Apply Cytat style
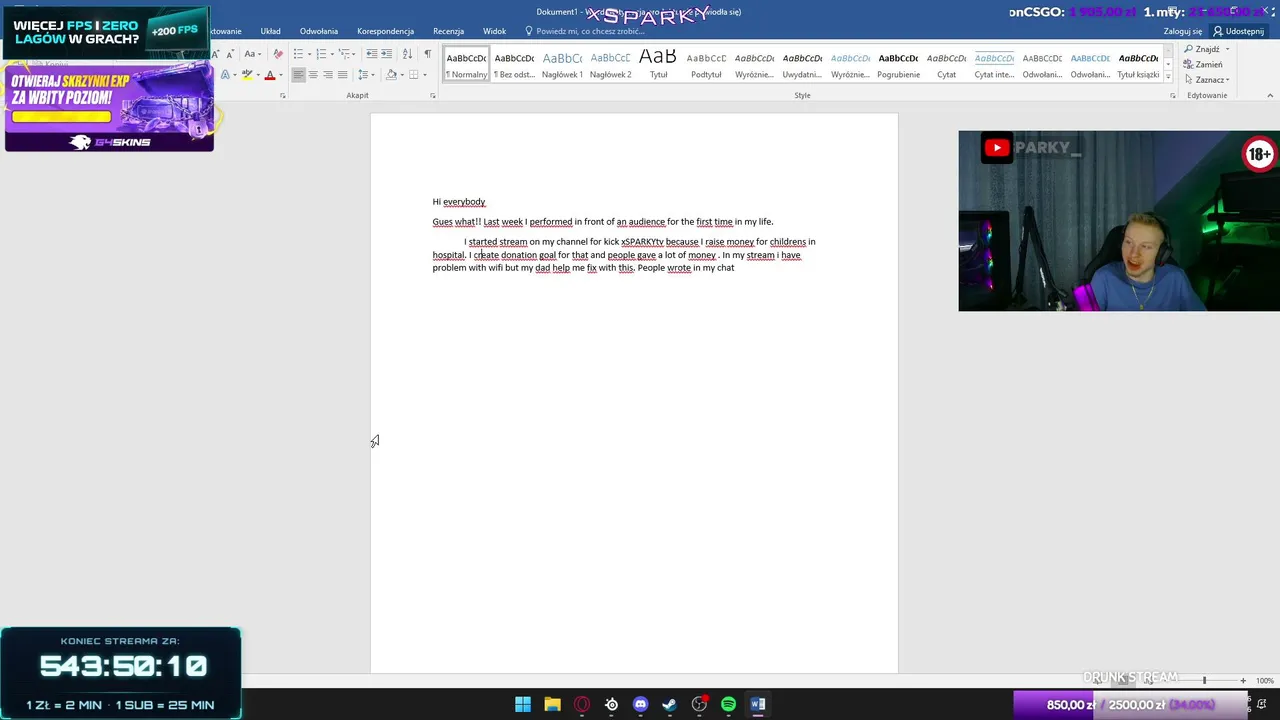 pyautogui.click(x=946, y=64)
